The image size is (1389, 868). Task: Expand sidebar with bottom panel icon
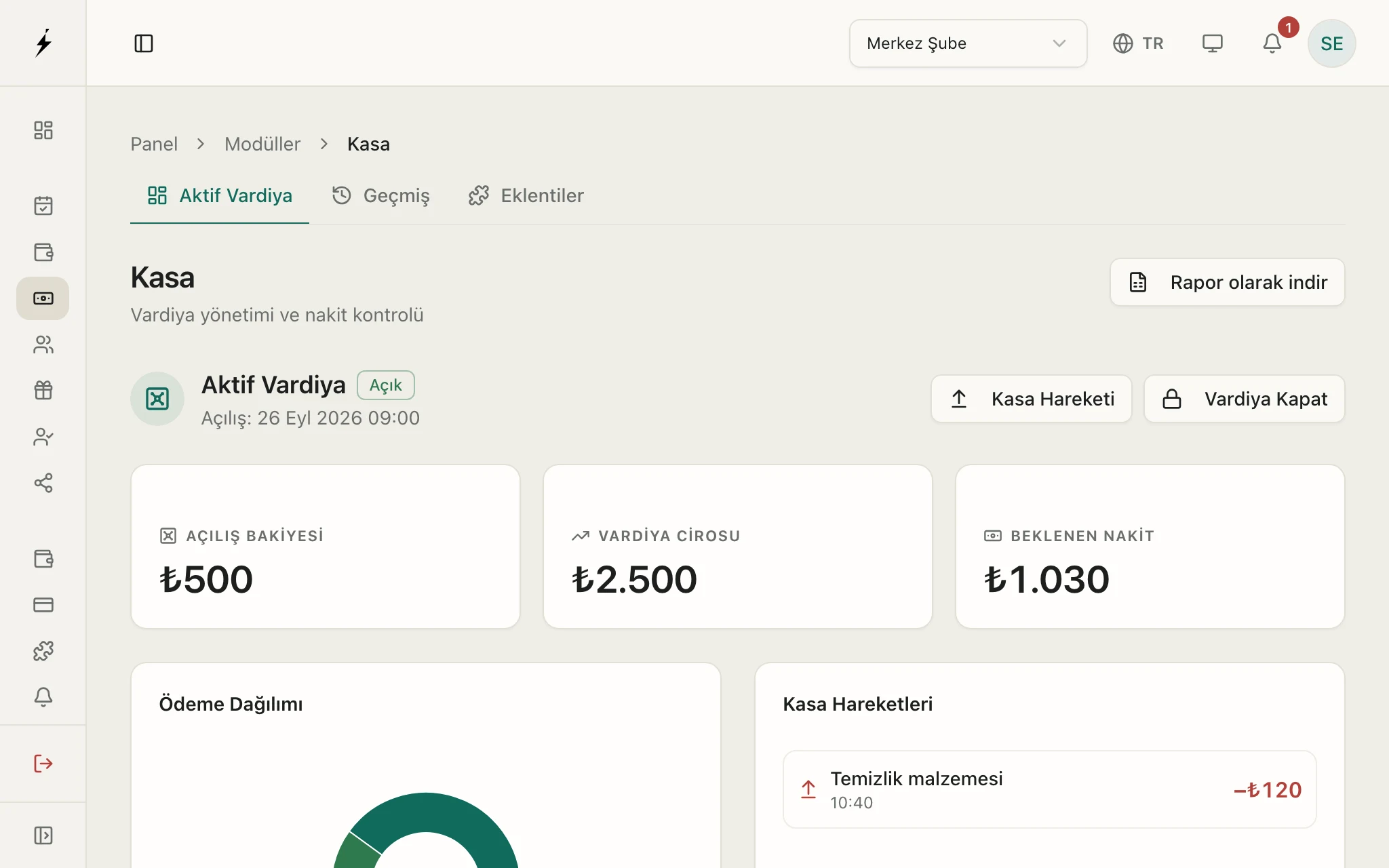[x=43, y=835]
